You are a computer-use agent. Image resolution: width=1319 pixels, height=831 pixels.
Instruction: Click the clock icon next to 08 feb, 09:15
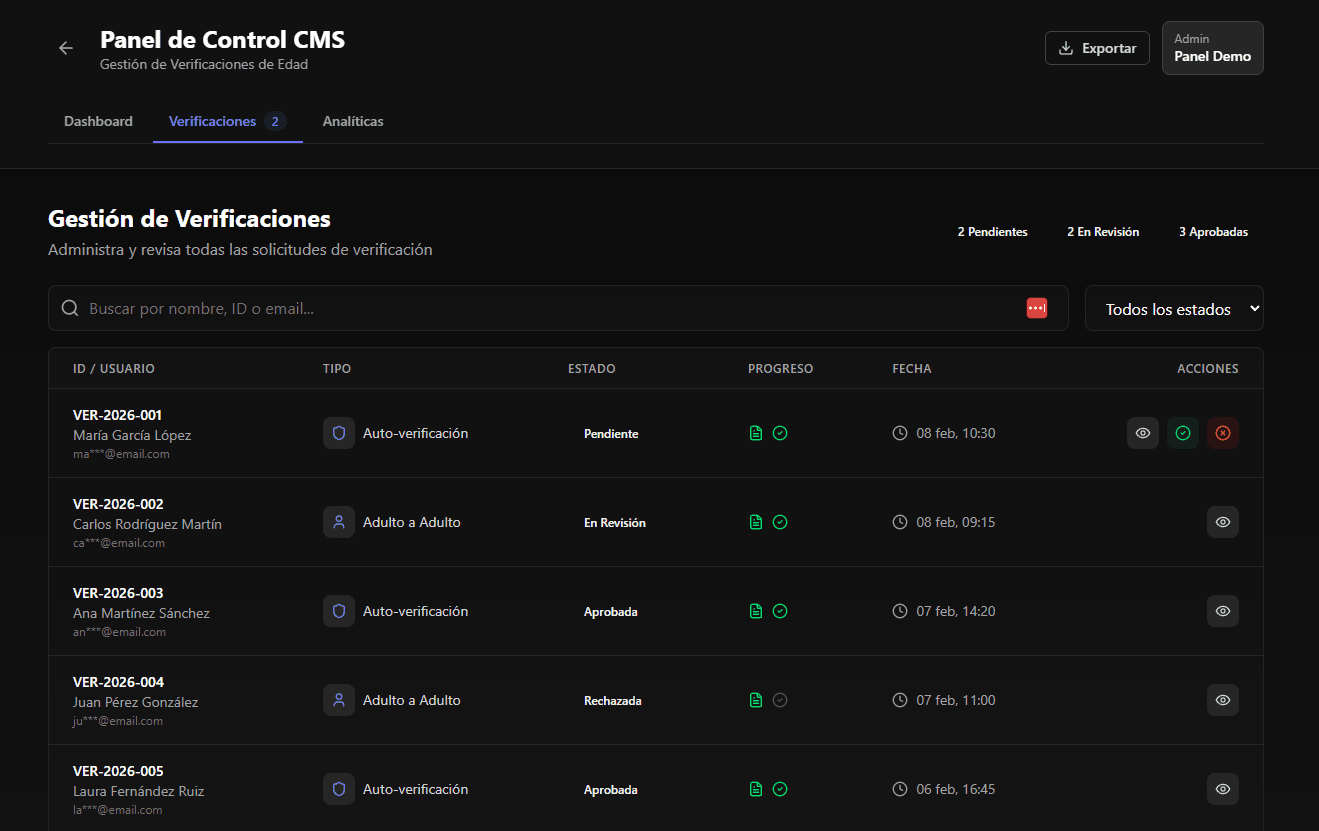click(x=900, y=522)
